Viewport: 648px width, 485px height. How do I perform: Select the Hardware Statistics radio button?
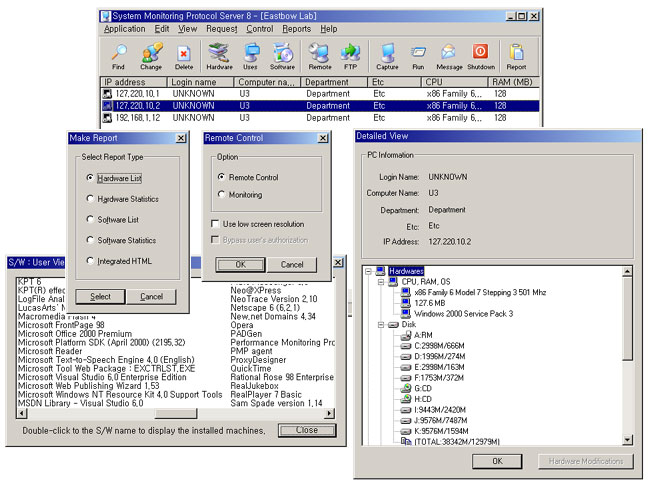click(90, 198)
